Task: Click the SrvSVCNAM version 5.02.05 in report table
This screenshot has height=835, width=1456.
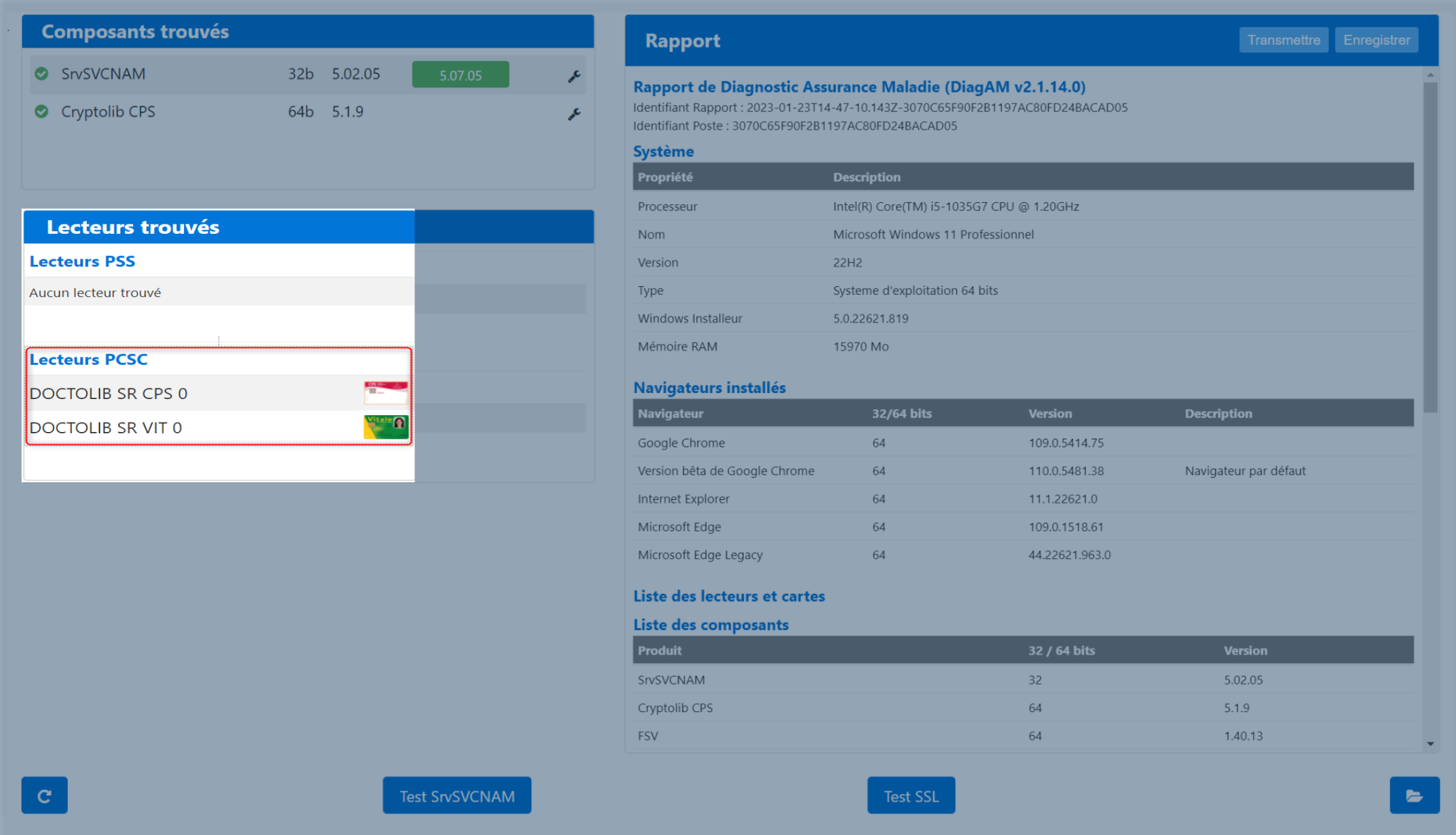Action: (1243, 680)
